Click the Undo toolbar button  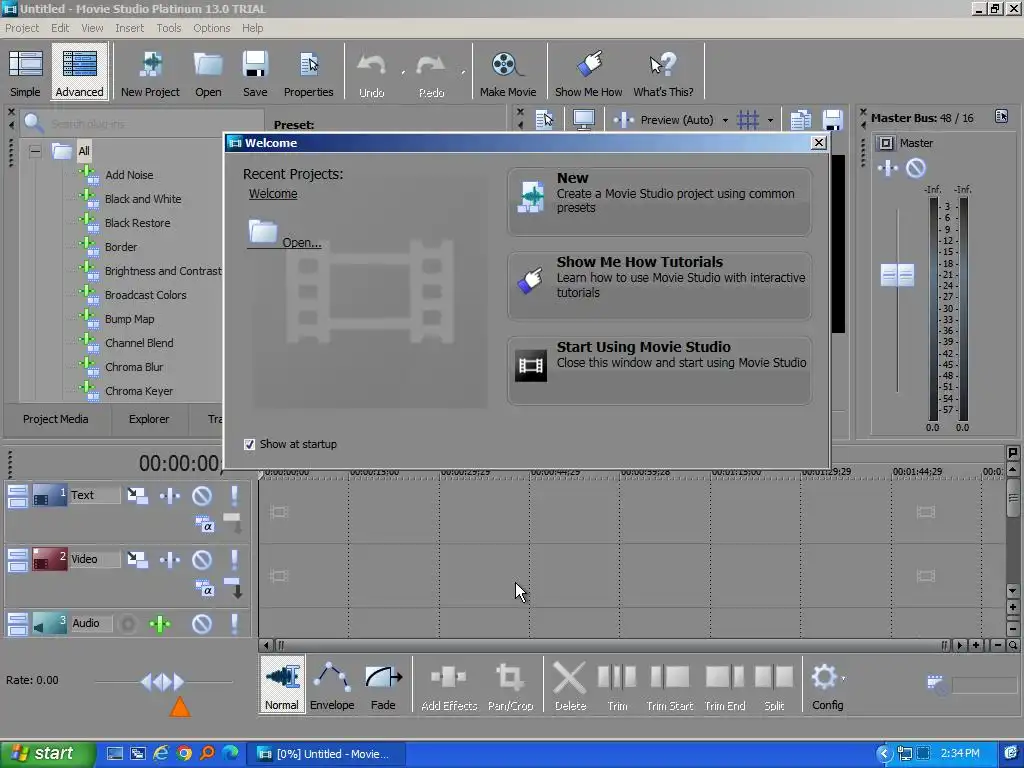(x=372, y=74)
